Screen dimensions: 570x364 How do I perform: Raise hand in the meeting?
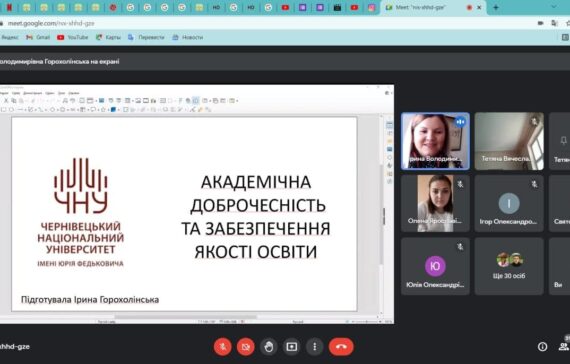pyautogui.click(x=269, y=347)
